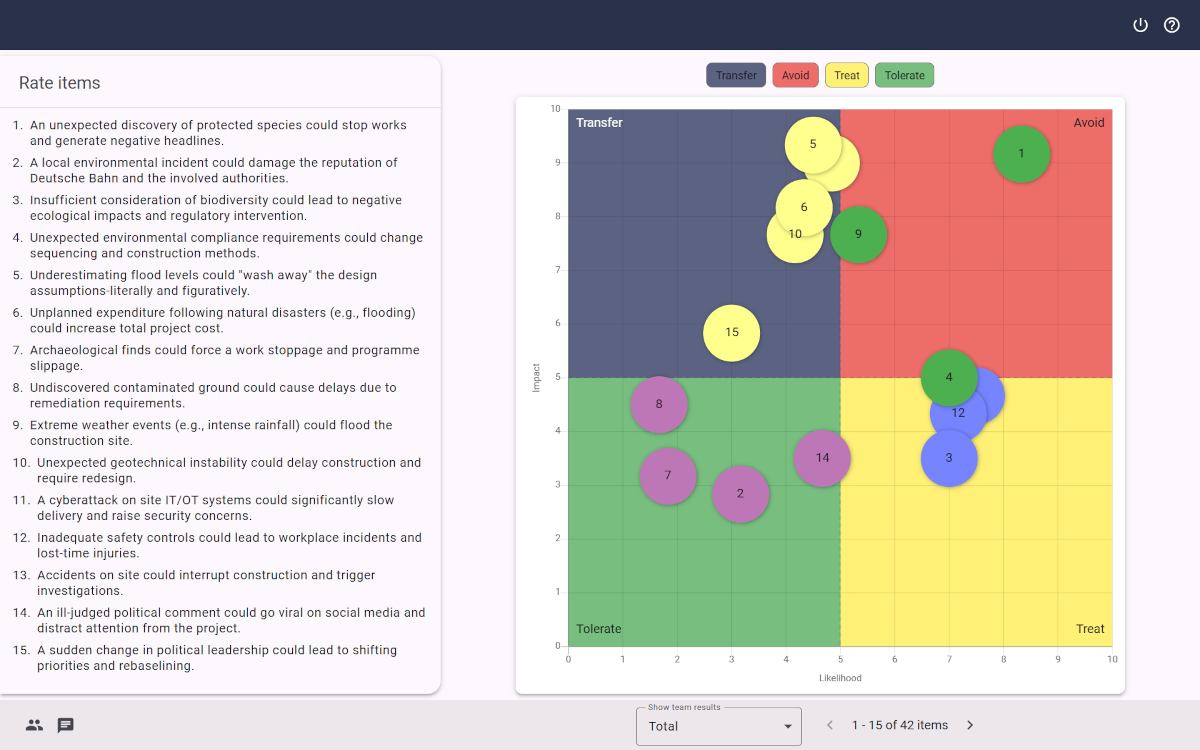Select blue bubble 3
This screenshot has width=1200, height=750.
949,458
